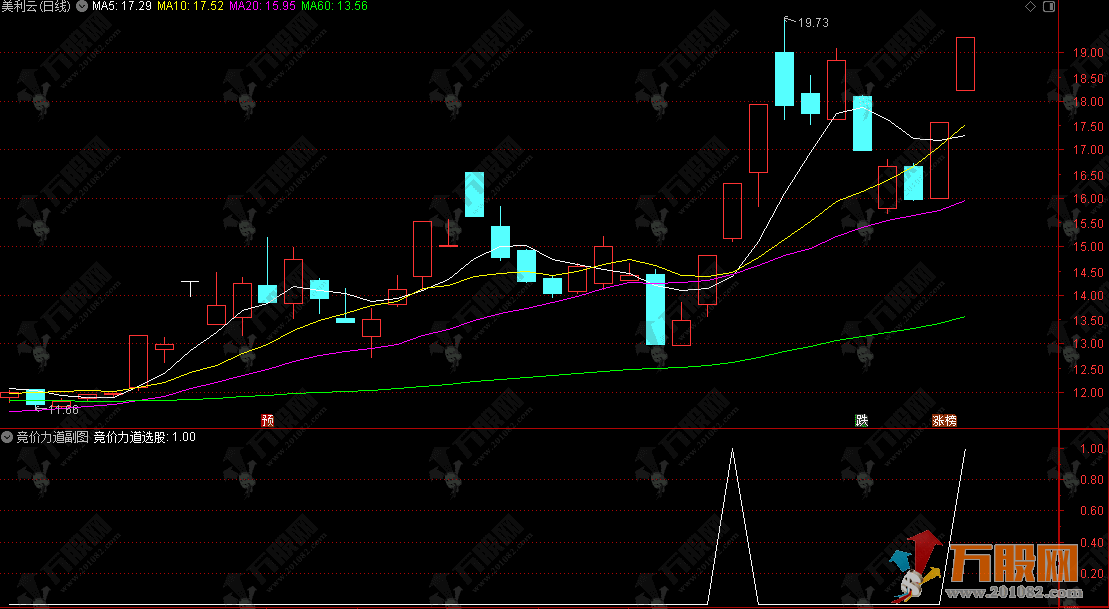Click the 涨榜 marker icon on timeline
This screenshot has height=609, width=1109.
point(944,421)
